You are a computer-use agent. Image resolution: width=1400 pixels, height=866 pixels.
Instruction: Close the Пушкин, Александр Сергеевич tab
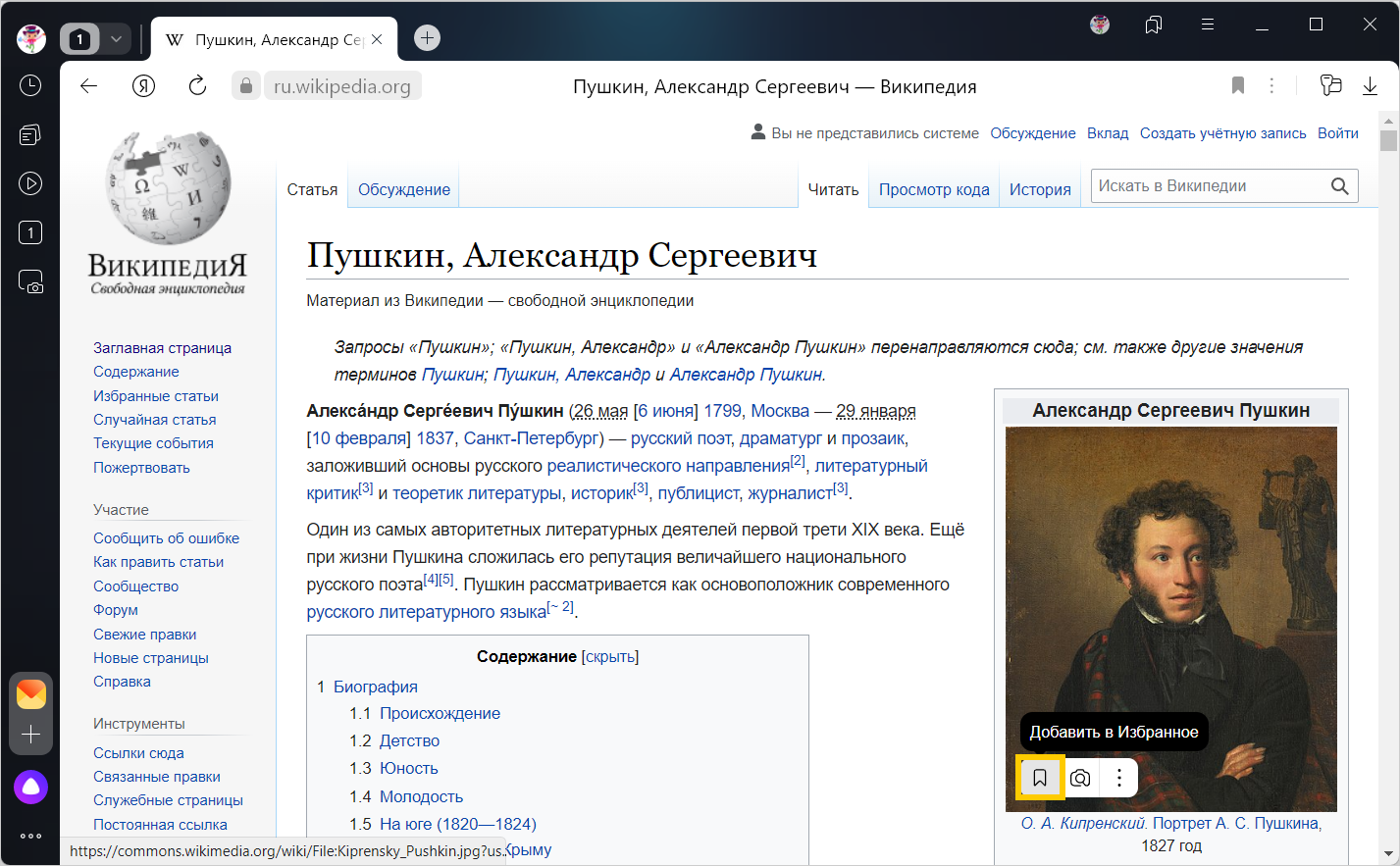tap(377, 39)
